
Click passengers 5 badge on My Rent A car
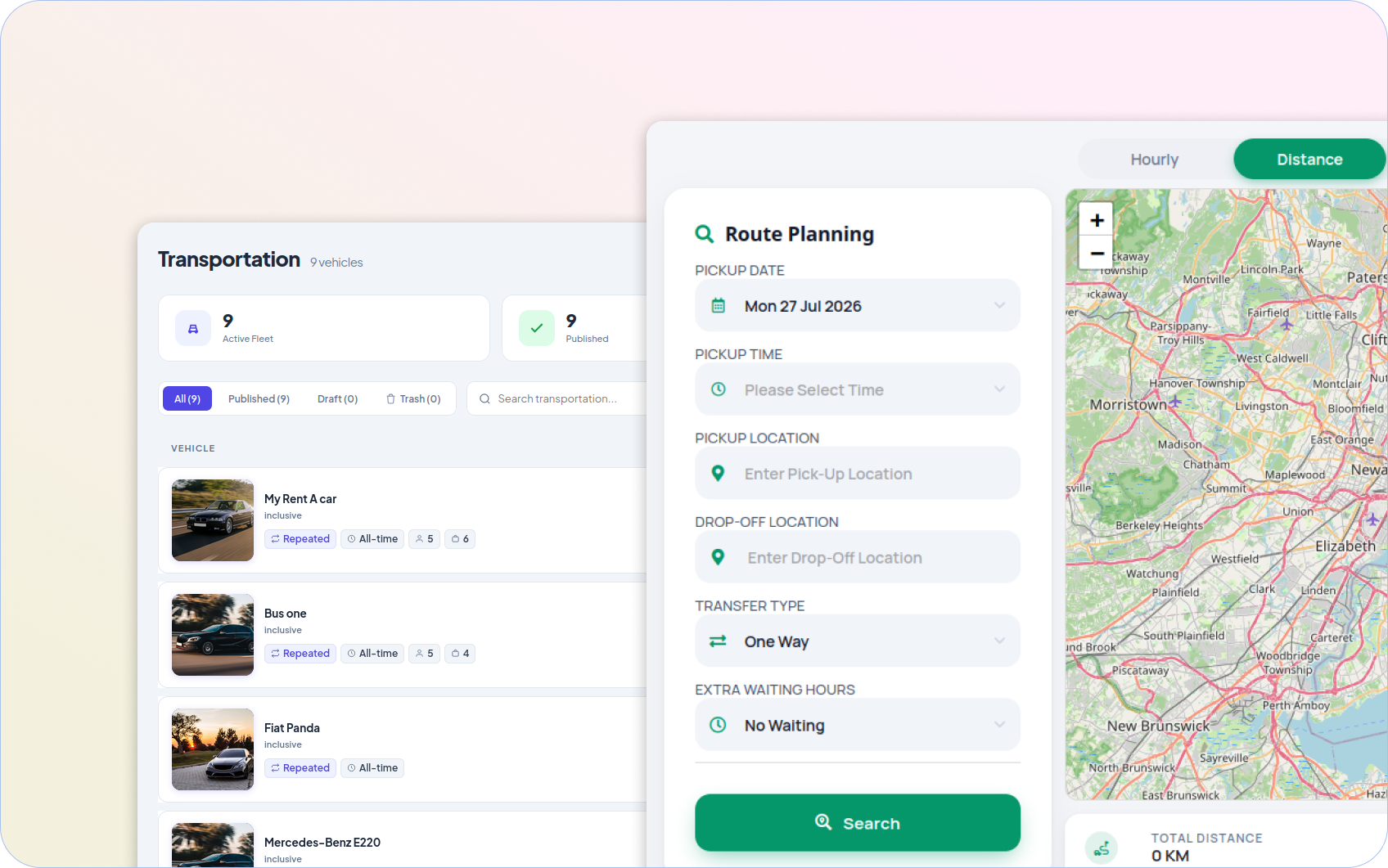[424, 539]
